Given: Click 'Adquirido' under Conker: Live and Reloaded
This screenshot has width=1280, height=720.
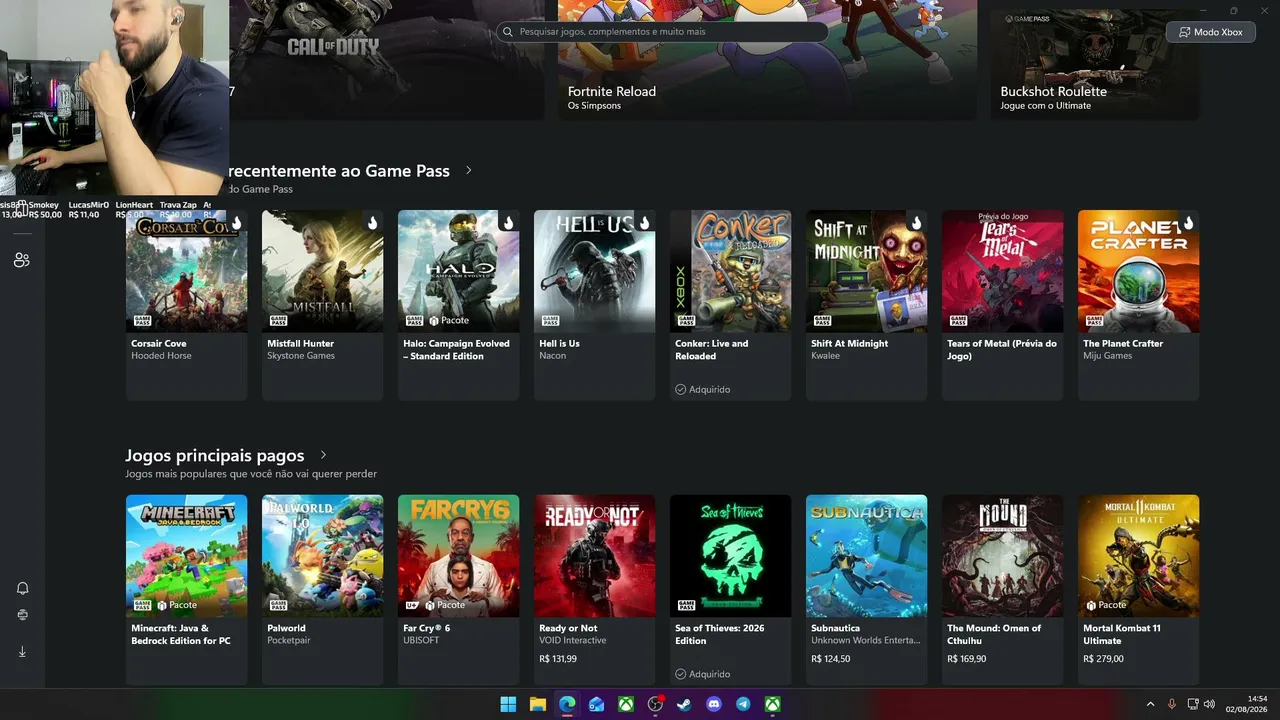Looking at the screenshot, I should [x=703, y=389].
